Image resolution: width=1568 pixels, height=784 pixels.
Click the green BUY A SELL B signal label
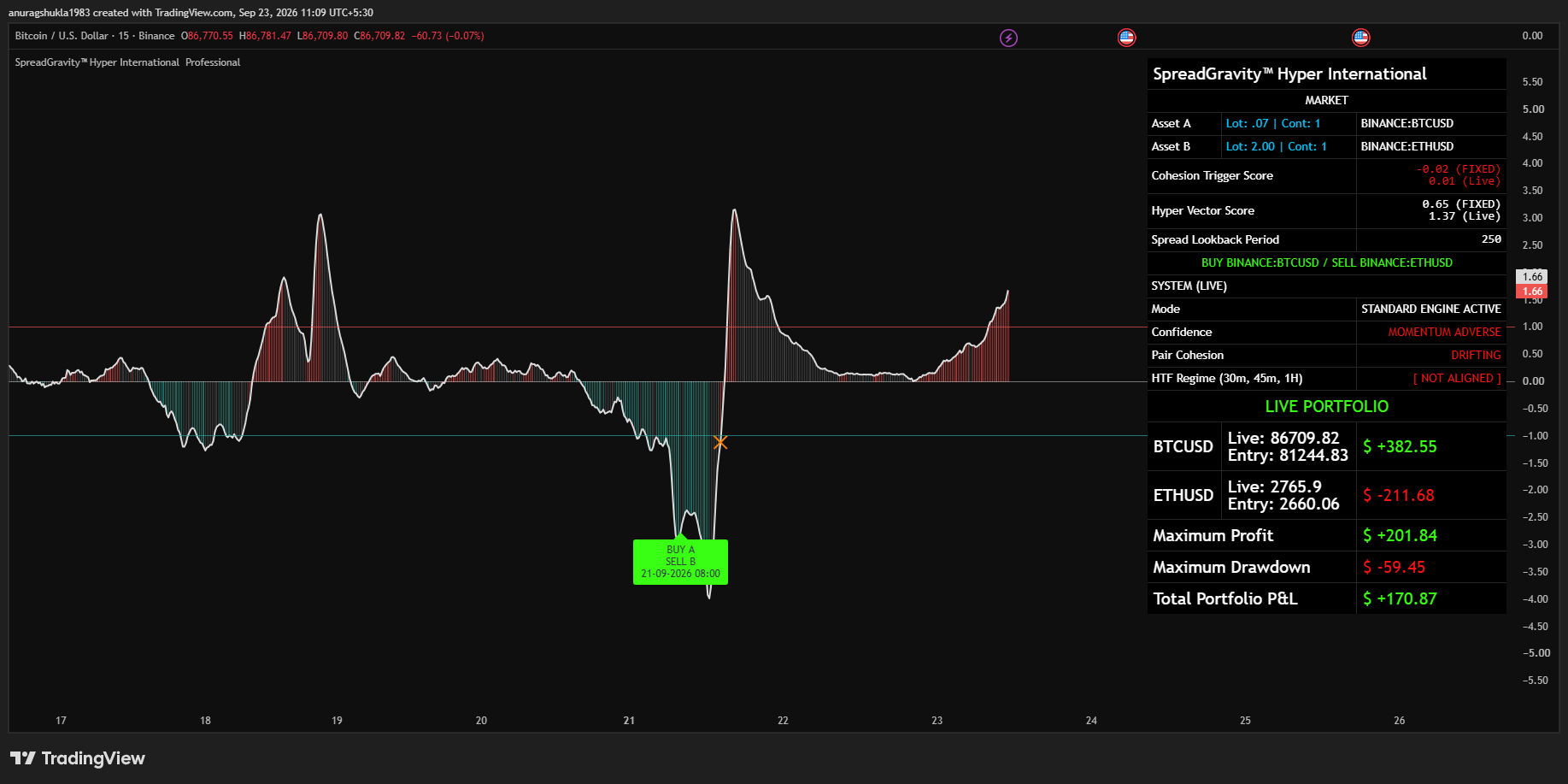[680, 562]
